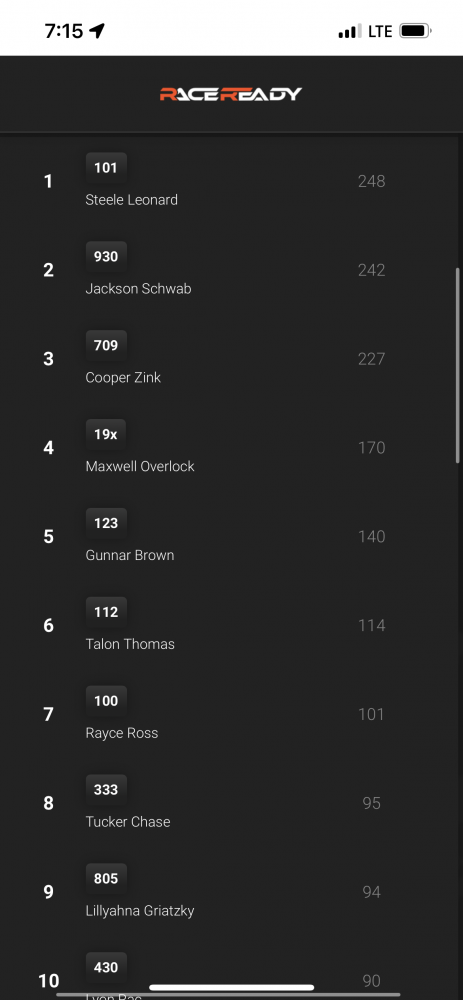Tap the 248 points total
The width and height of the screenshot is (463, 1000).
click(371, 182)
